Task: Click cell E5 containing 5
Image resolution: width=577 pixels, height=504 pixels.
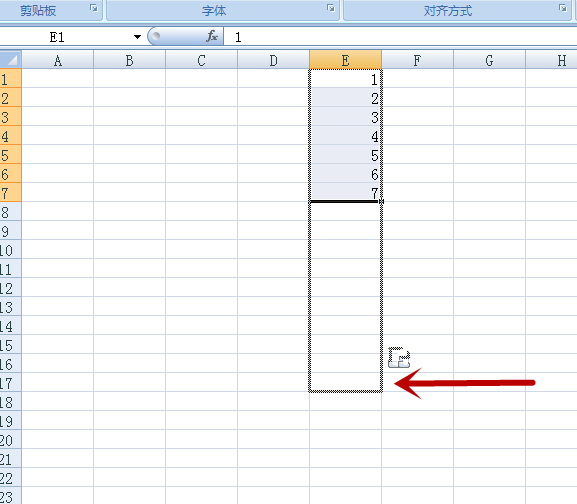Action: tap(346, 155)
